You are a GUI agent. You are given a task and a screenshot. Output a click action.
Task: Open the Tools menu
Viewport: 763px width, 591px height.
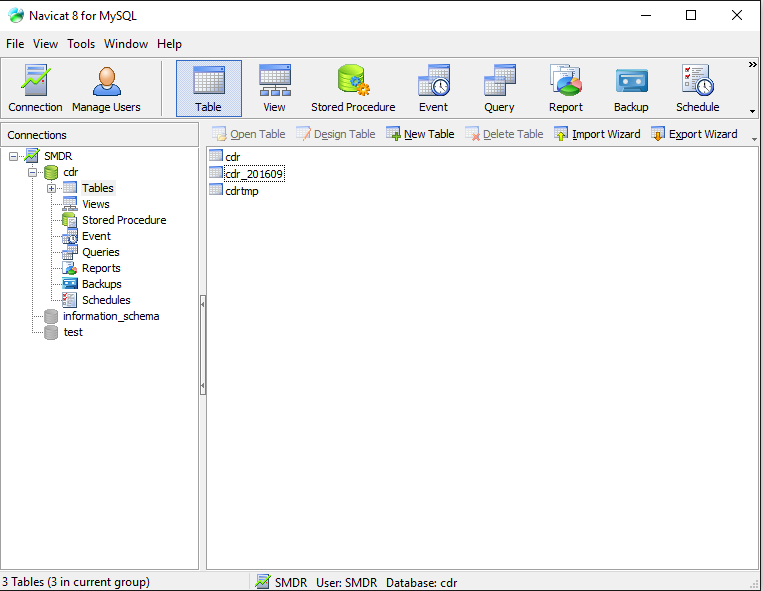click(x=81, y=44)
